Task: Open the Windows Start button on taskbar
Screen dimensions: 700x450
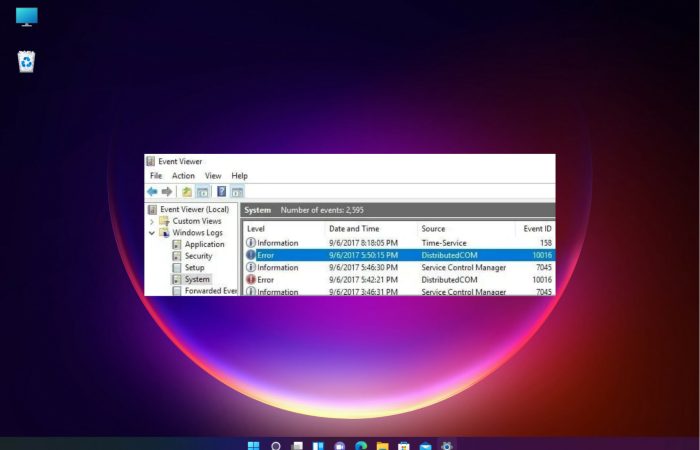Action: pyautogui.click(x=254, y=446)
